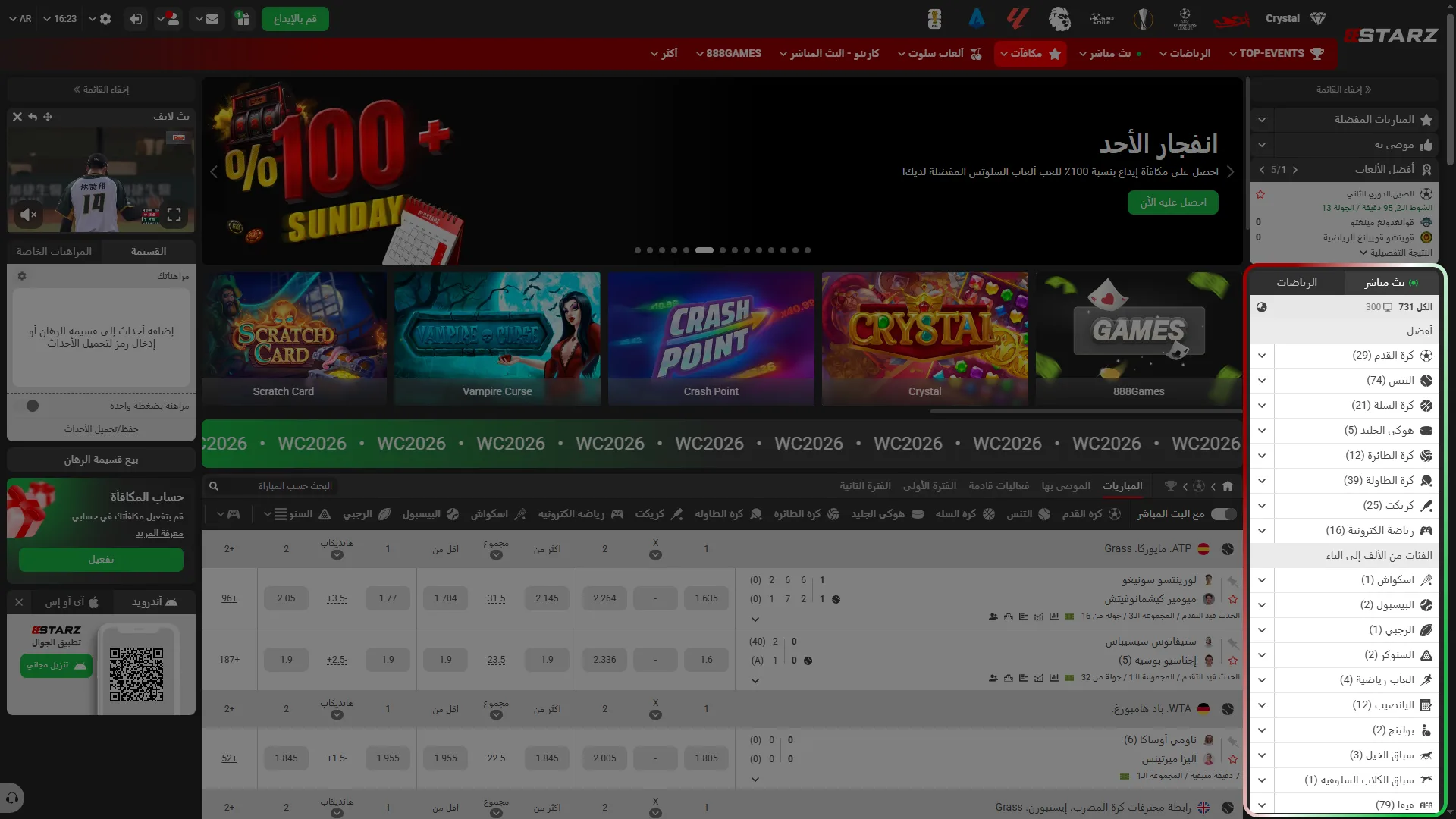Click the green deposit button
Image resolution: width=1456 pixels, height=819 pixels.
(x=295, y=19)
